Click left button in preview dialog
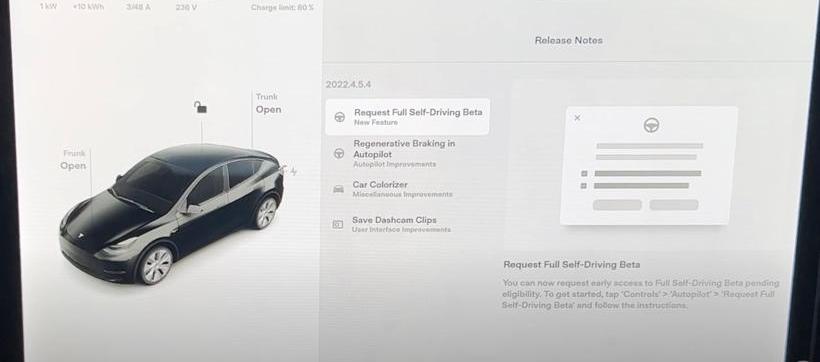The height and width of the screenshot is (362, 820). (617, 205)
